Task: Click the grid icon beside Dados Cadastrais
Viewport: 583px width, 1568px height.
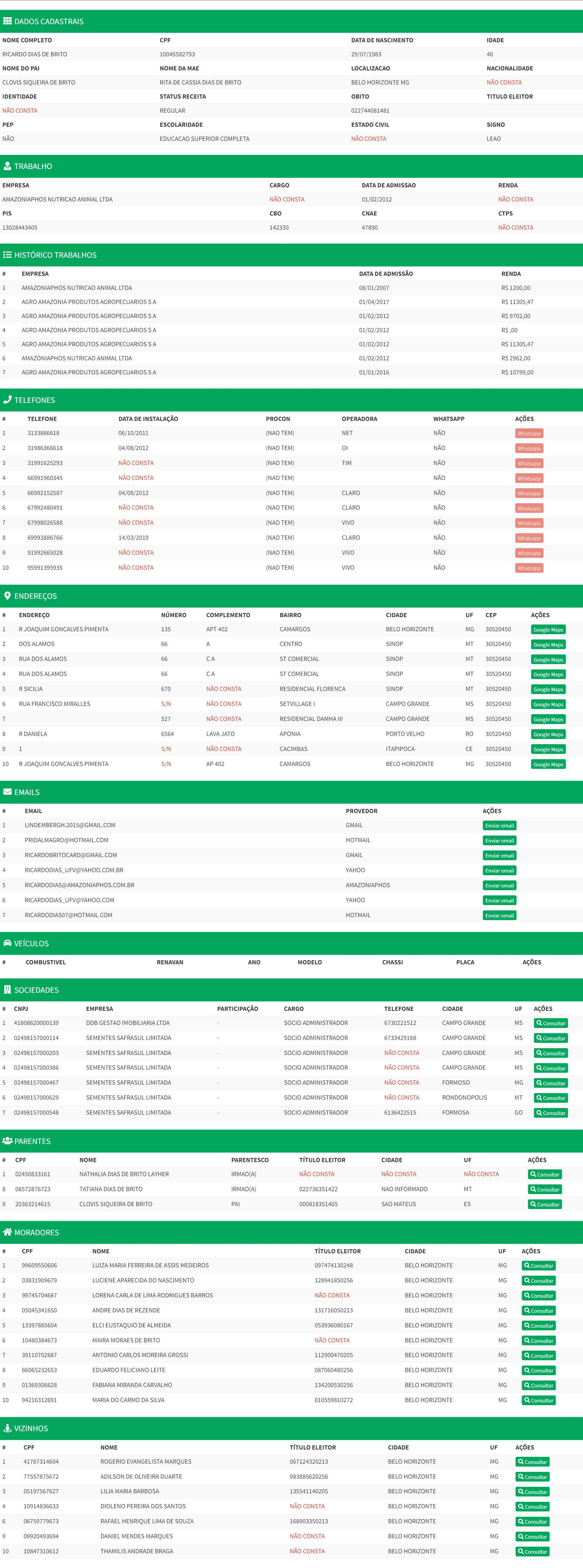Action: point(7,21)
